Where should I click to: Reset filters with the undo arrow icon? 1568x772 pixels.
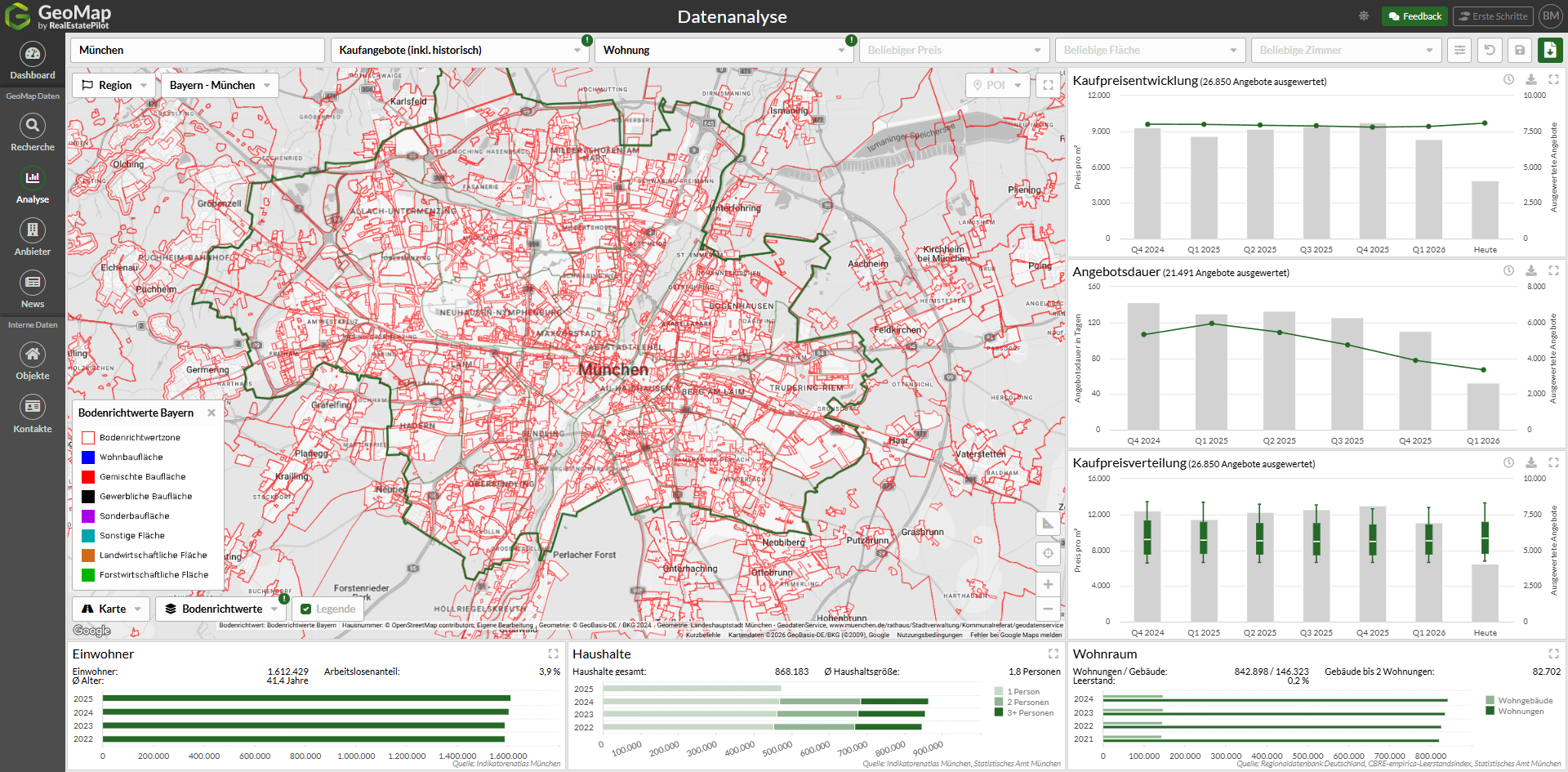(x=1490, y=50)
